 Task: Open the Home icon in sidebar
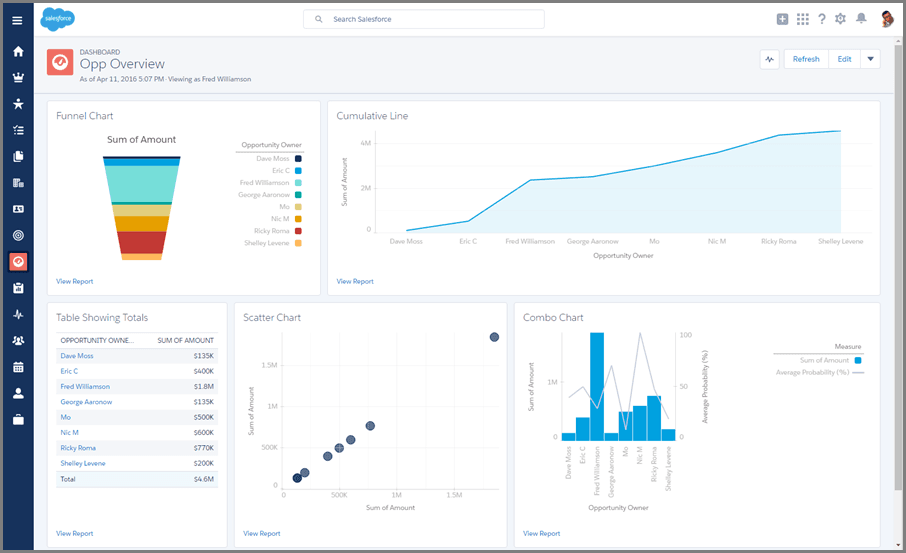(x=18, y=51)
